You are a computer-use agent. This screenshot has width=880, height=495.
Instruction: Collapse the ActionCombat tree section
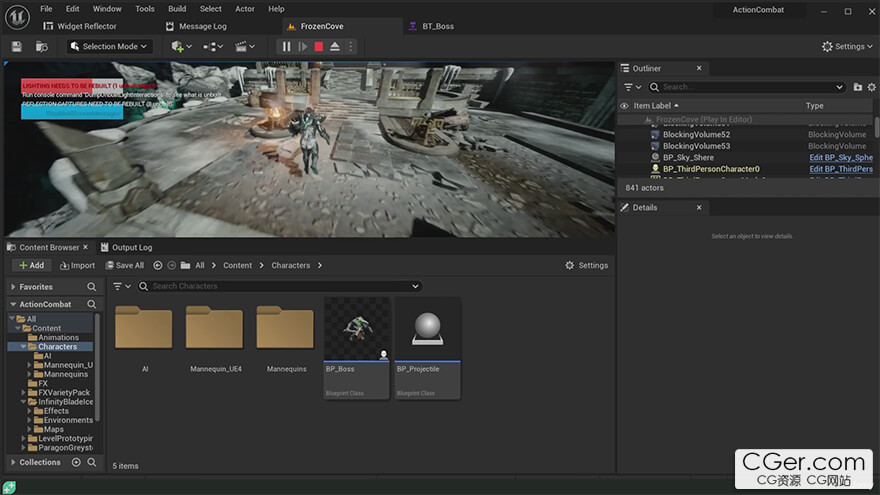pos(13,304)
